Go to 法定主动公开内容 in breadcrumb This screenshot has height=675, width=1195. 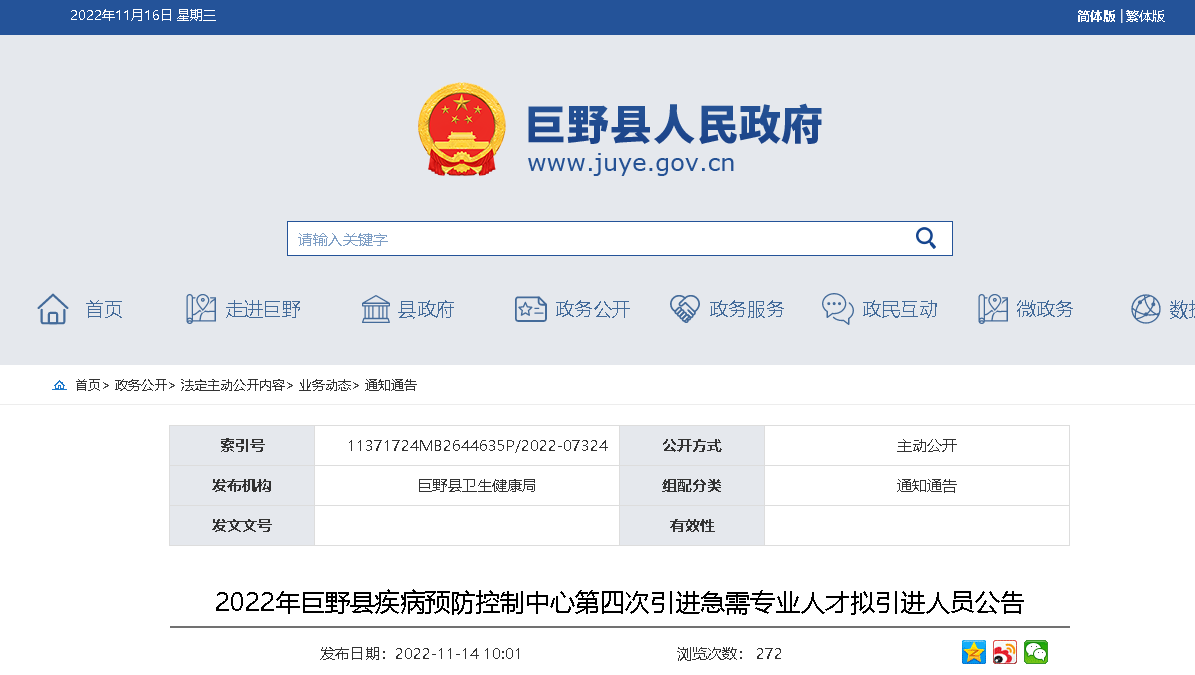pos(232,385)
